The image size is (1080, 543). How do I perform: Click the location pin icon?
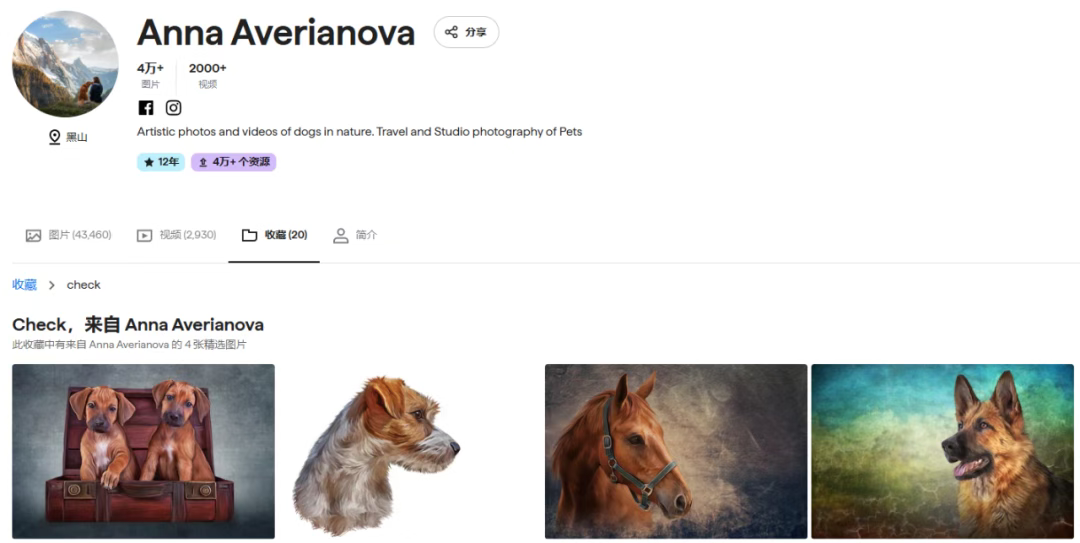pyautogui.click(x=54, y=137)
